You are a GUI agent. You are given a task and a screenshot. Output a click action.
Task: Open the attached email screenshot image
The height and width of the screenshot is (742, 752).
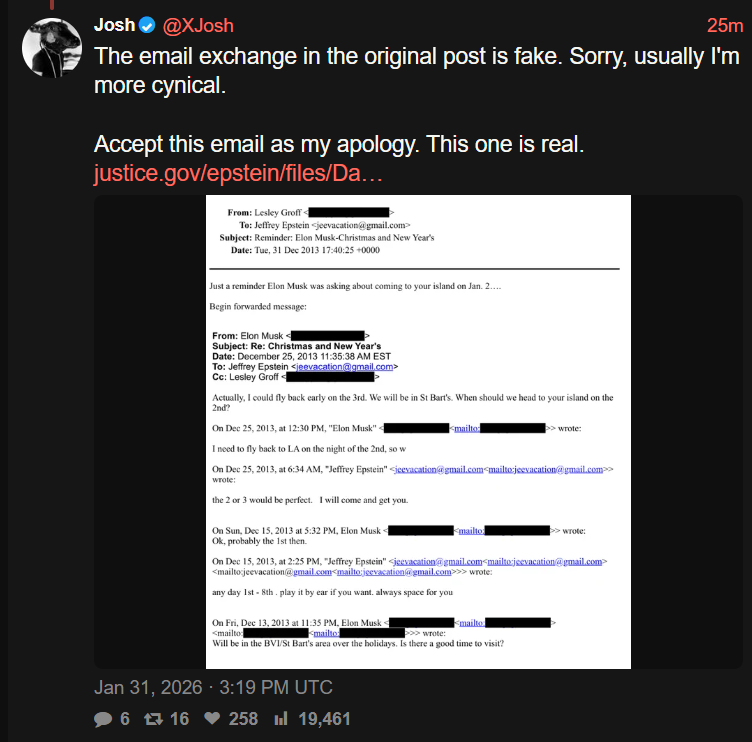418,432
